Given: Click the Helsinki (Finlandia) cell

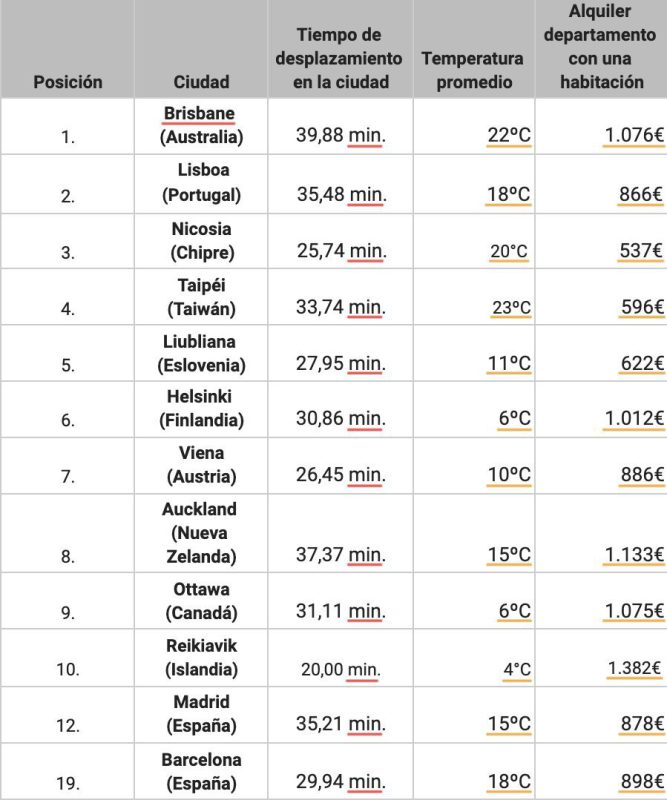Looking at the screenshot, I should coord(201,408).
